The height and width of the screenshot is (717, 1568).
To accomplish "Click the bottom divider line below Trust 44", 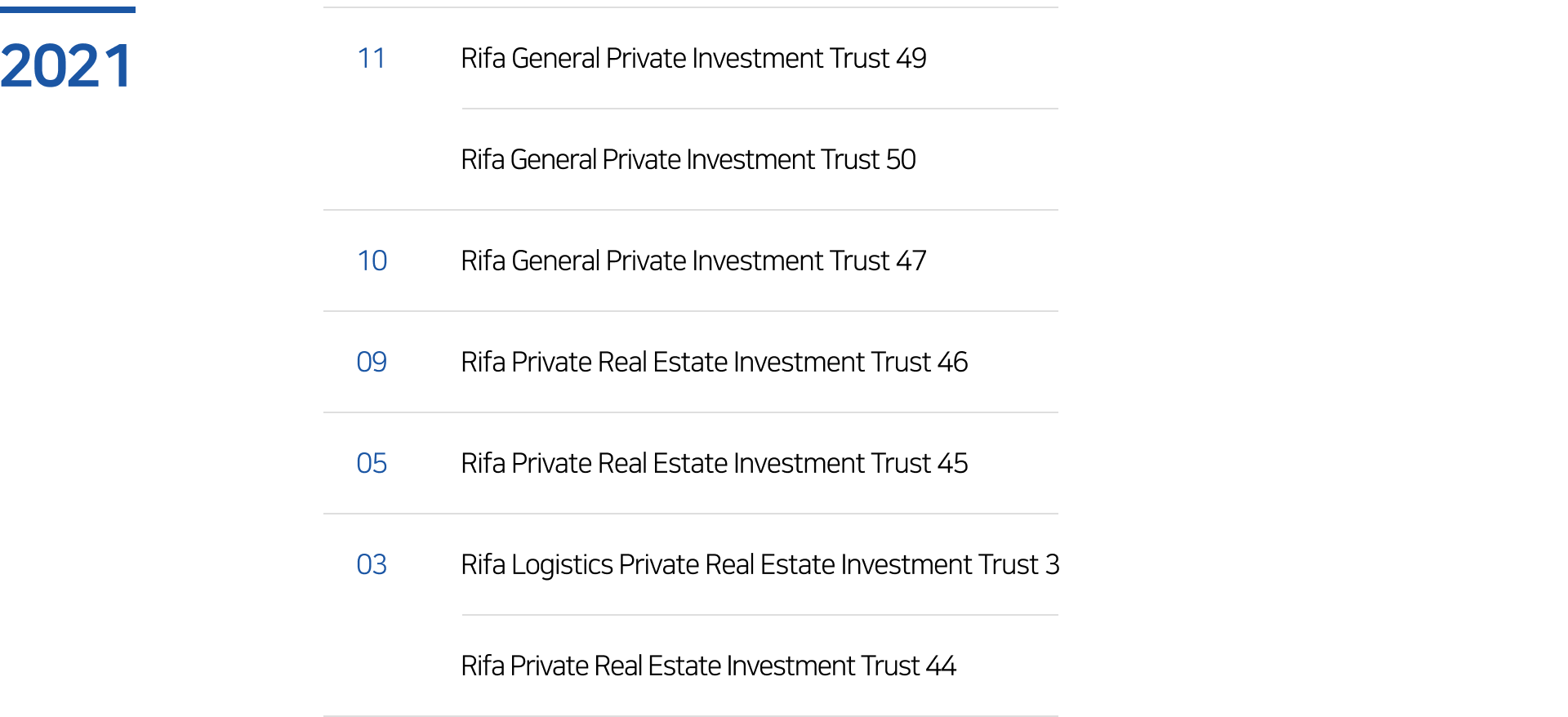I will coord(690,715).
